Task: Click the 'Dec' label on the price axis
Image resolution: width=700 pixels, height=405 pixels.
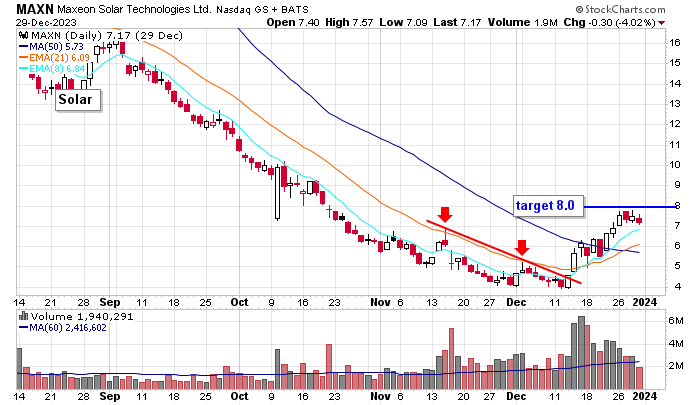Action: click(x=516, y=302)
